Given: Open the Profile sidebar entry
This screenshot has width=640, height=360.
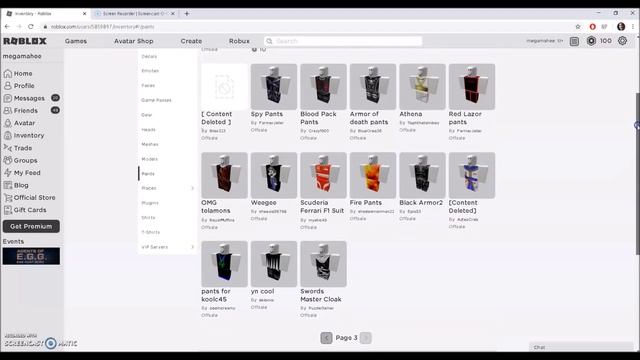Looking at the screenshot, I should point(19,86).
